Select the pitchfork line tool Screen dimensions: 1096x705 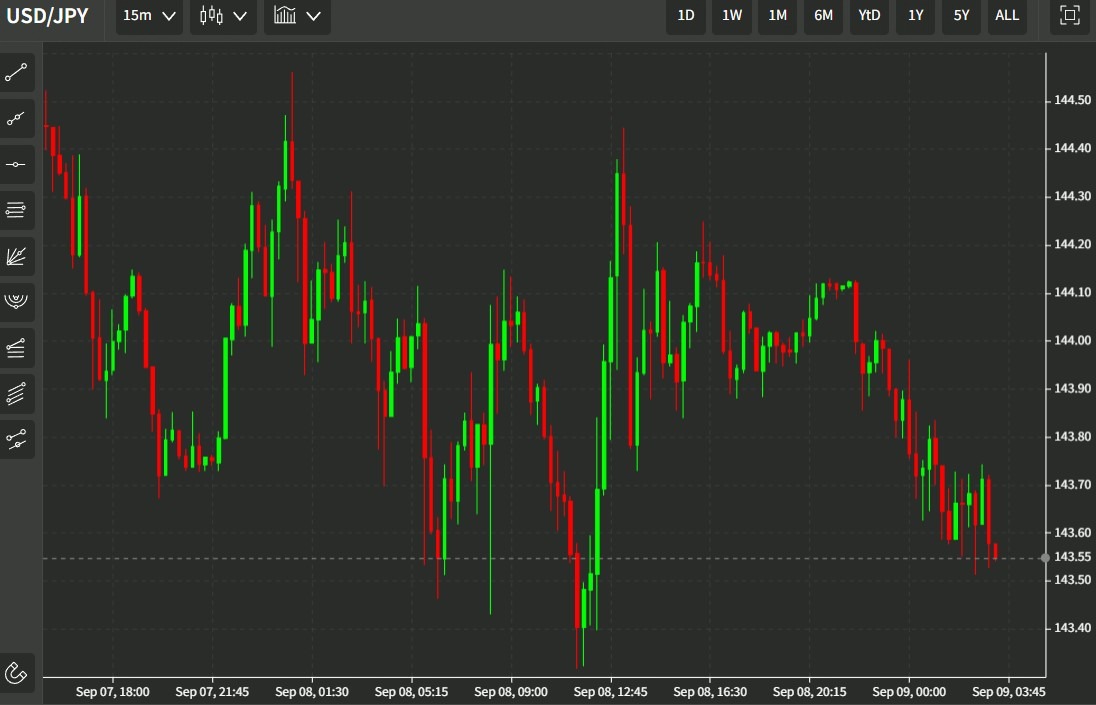pos(17,439)
